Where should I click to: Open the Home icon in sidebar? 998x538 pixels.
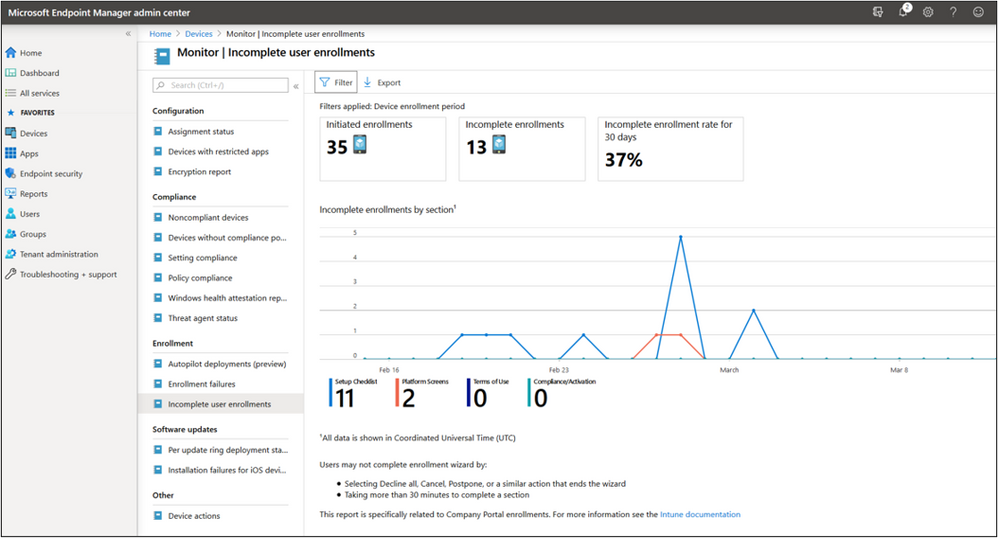pos(10,52)
